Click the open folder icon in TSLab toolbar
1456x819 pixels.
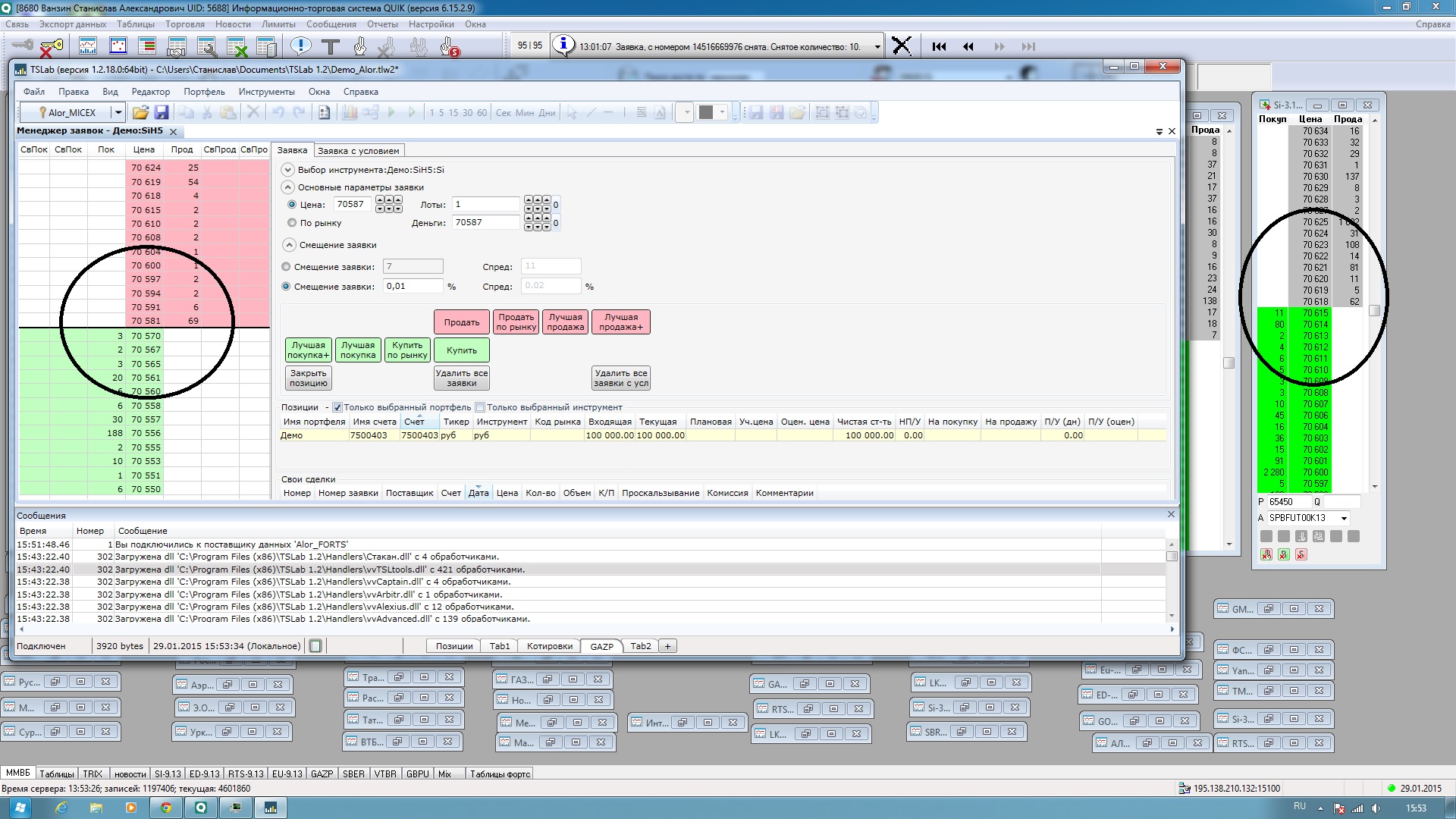[140, 112]
